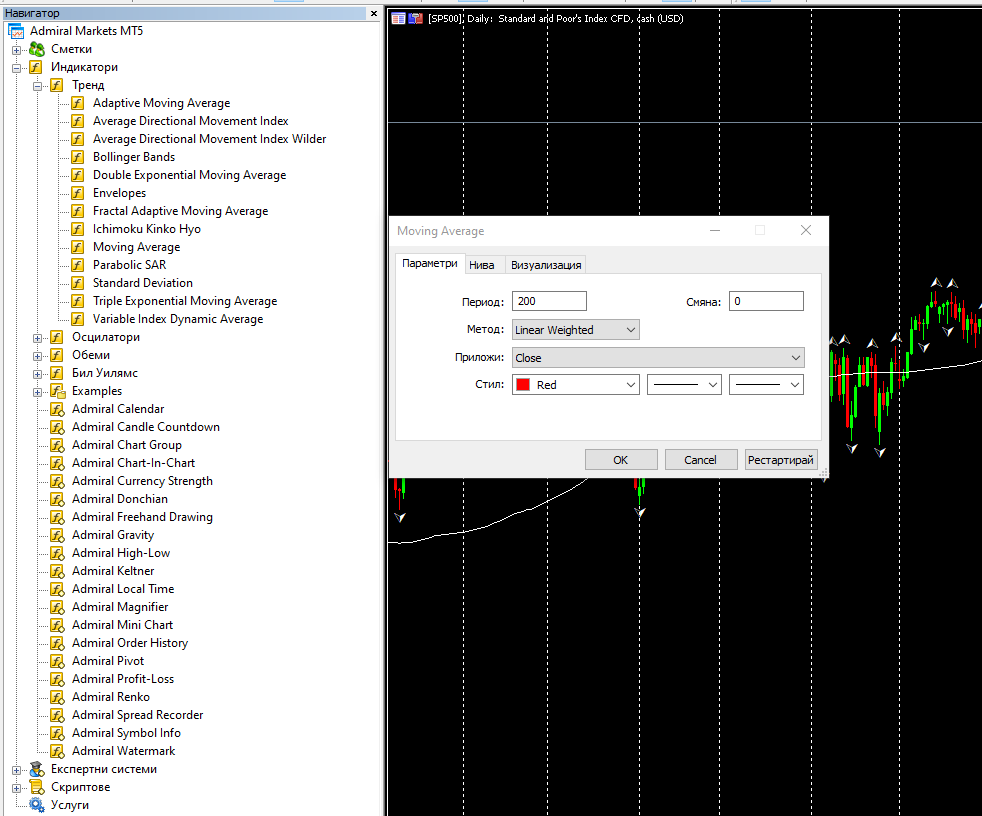The height and width of the screenshot is (816, 982).
Task: Open the Приложи Close dropdown
Action: (658, 358)
